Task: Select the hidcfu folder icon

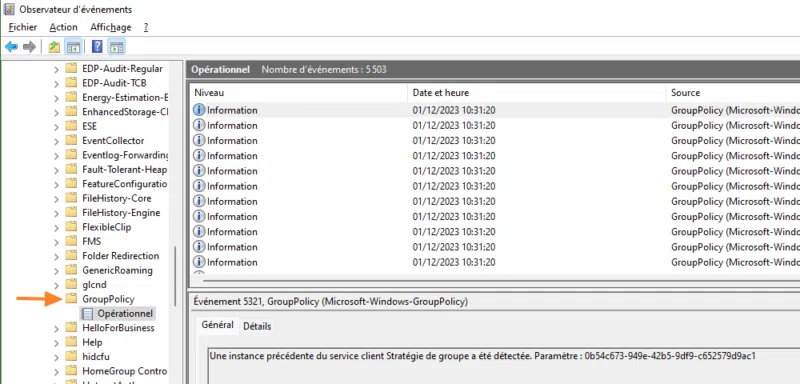Action: pos(71,356)
